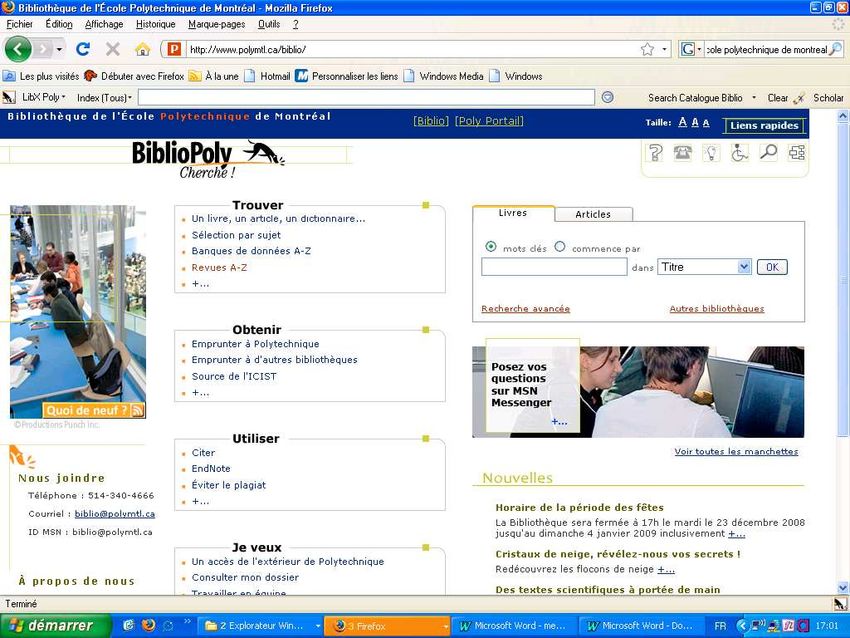Open the help question mark quick icon

pos(655,153)
